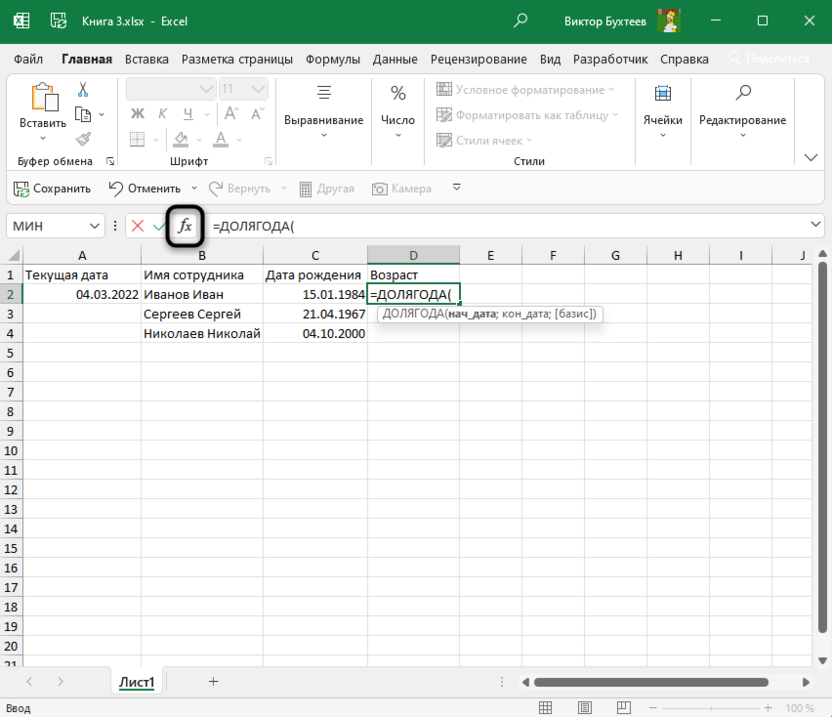Open the Выравнивание alignment group

[324, 112]
